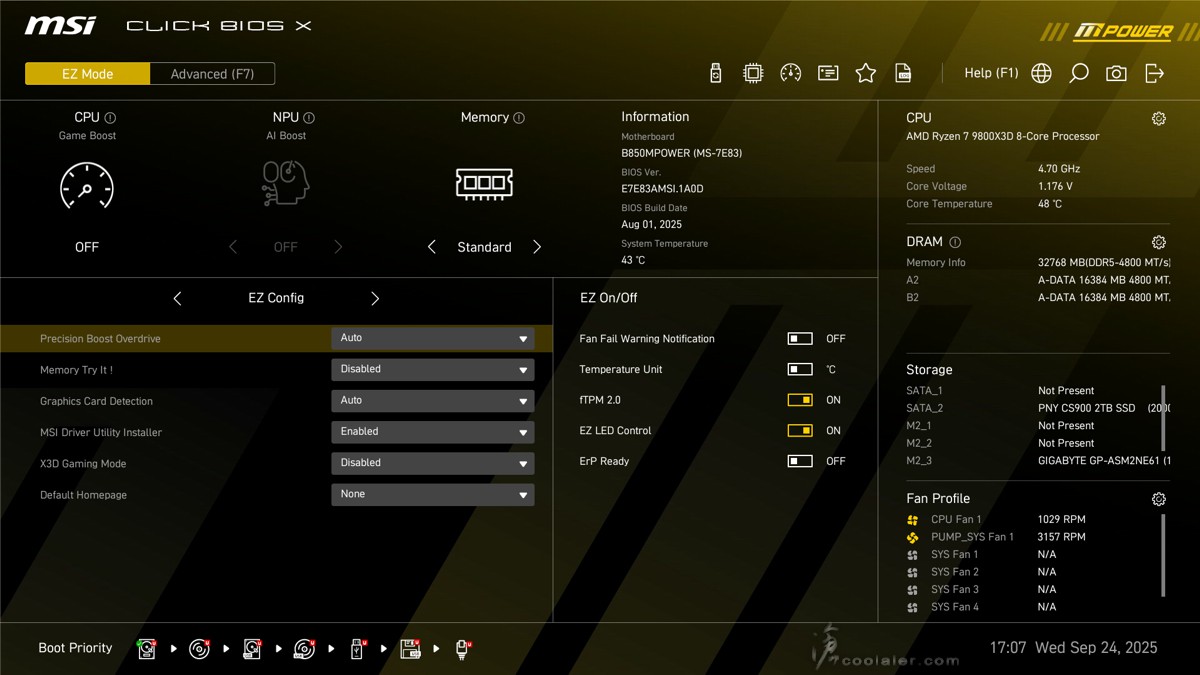Click the Game Boost dial icon

click(87, 186)
